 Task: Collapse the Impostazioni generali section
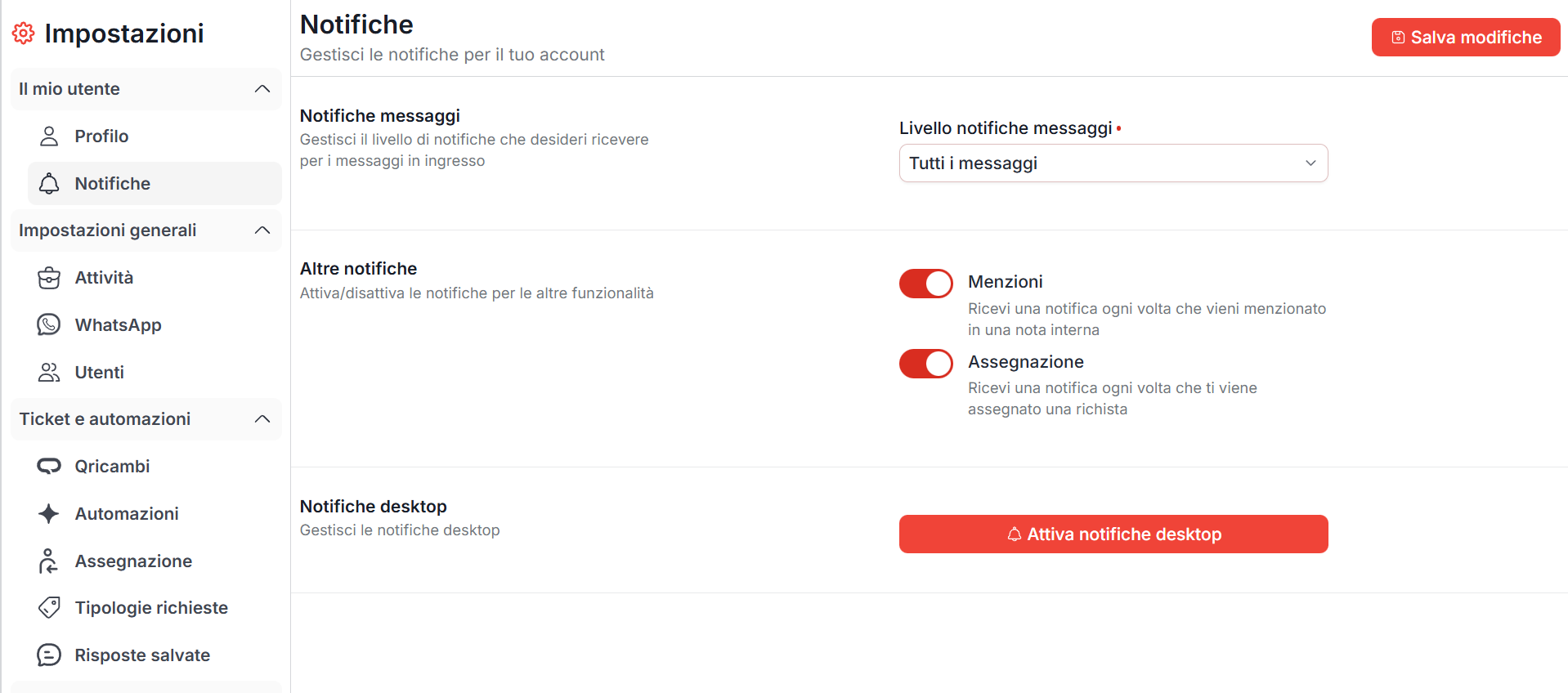point(262,230)
